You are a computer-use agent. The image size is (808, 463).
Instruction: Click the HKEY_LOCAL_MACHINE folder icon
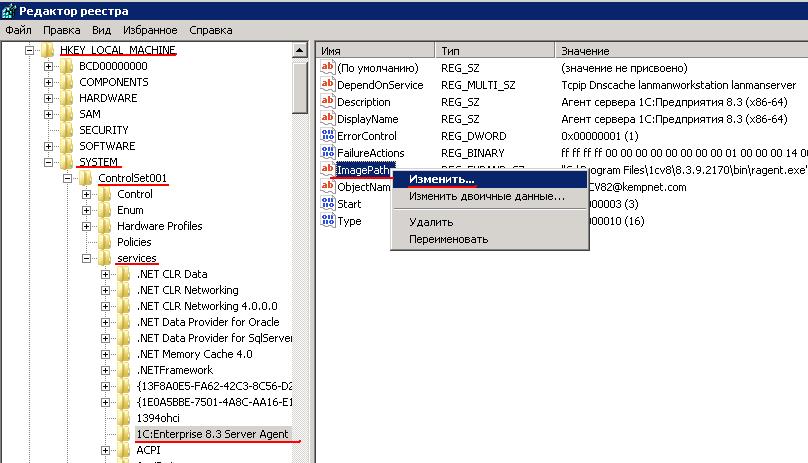pos(47,50)
